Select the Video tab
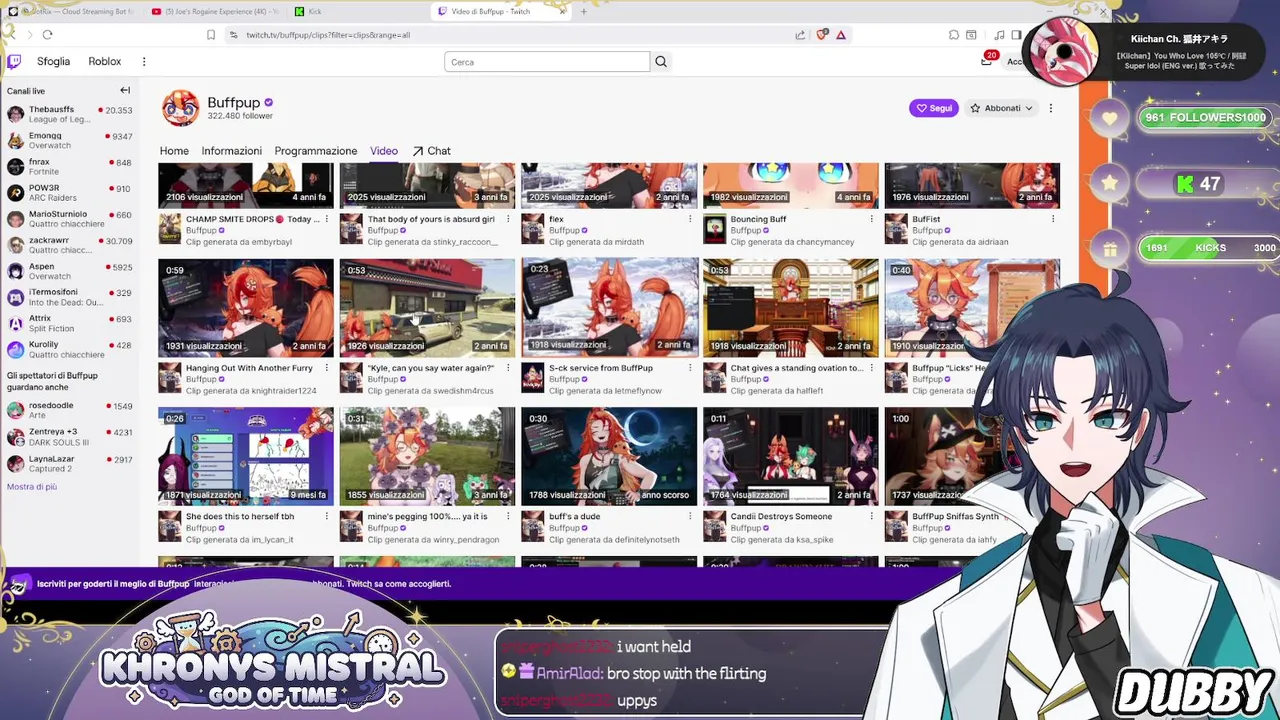The image size is (1280, 720). pyautogui.click(x=384, y=151)
